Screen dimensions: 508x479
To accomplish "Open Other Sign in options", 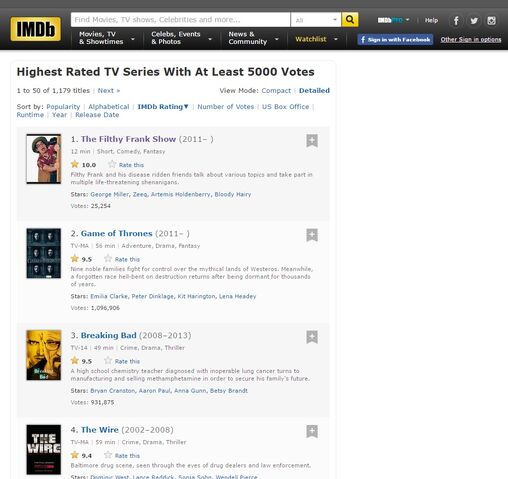I will click(471, 39).
